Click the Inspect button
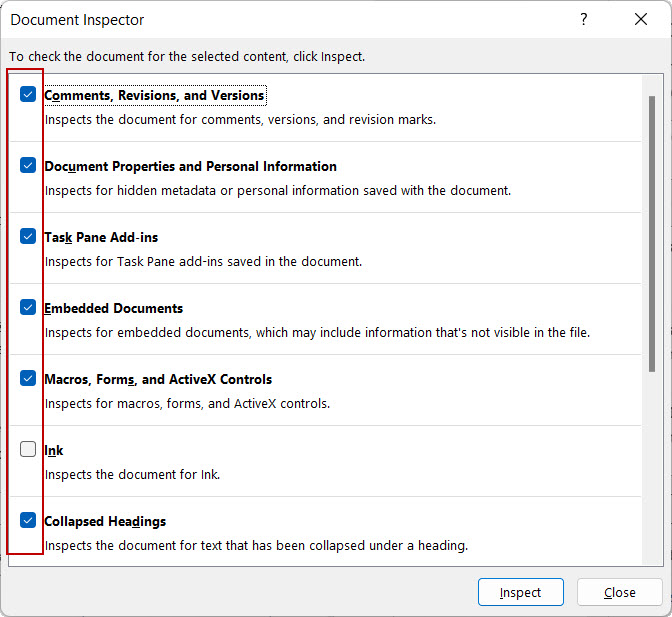 (520, 592)
